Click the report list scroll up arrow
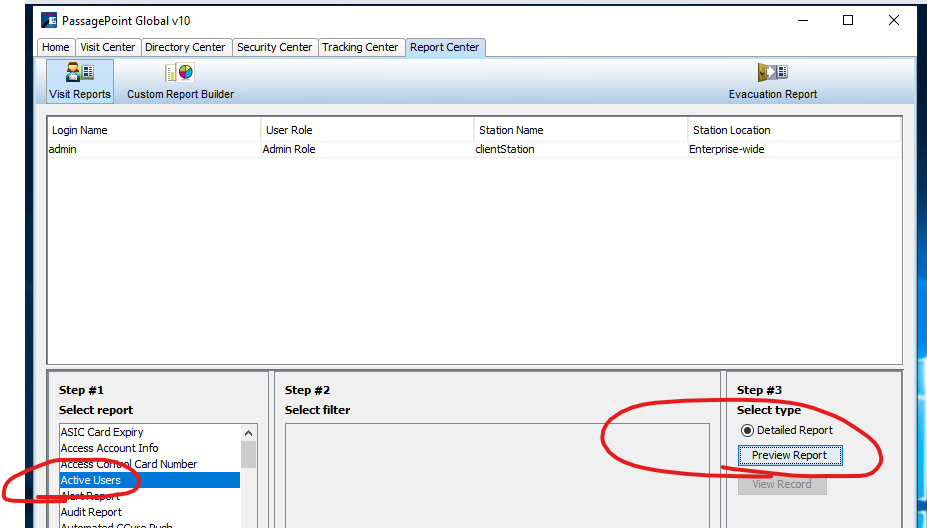This screenshot has width=927, height=528. (248, 433)
